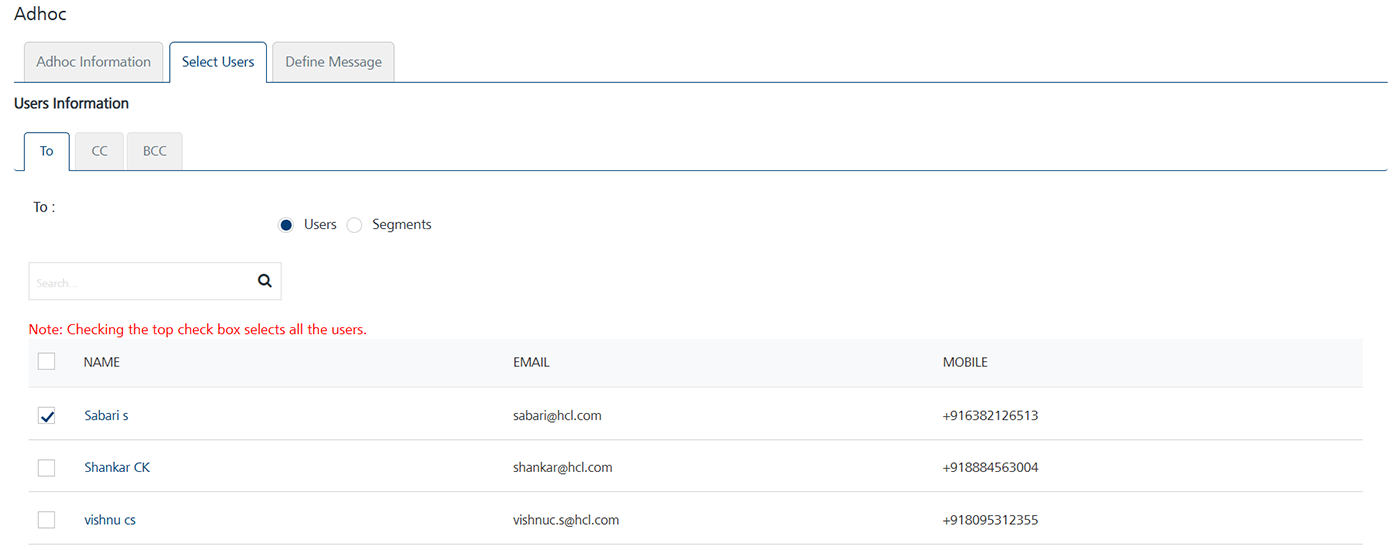Click the MOBILE column header
1397x550 pixels.
coord(965,362)
